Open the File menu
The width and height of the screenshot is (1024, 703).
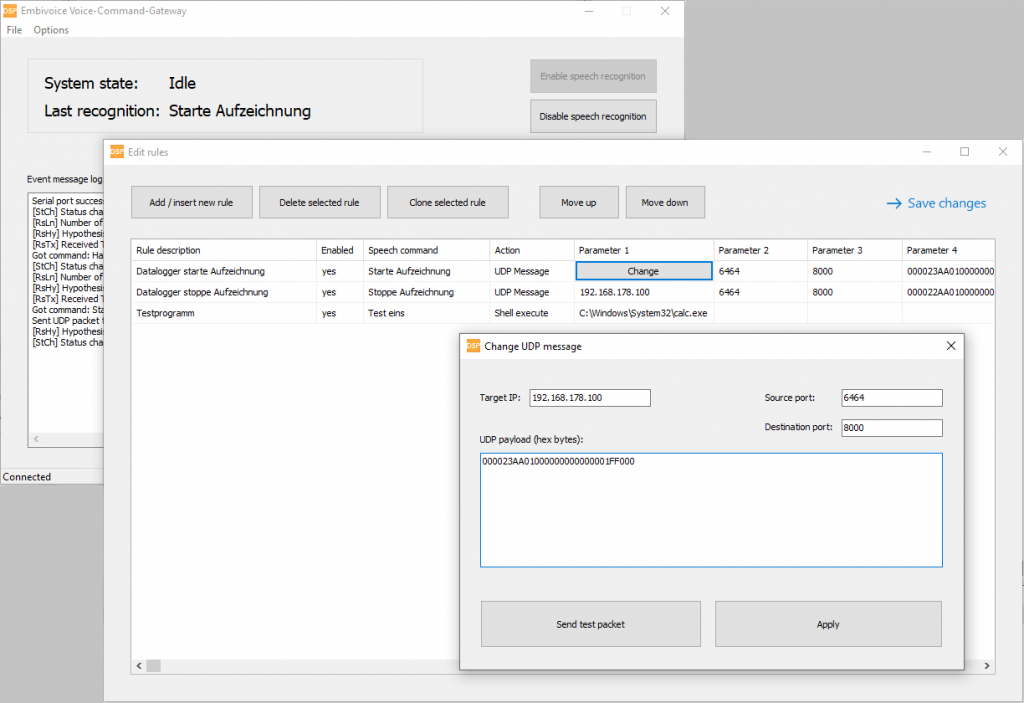(x=14, y=30)
